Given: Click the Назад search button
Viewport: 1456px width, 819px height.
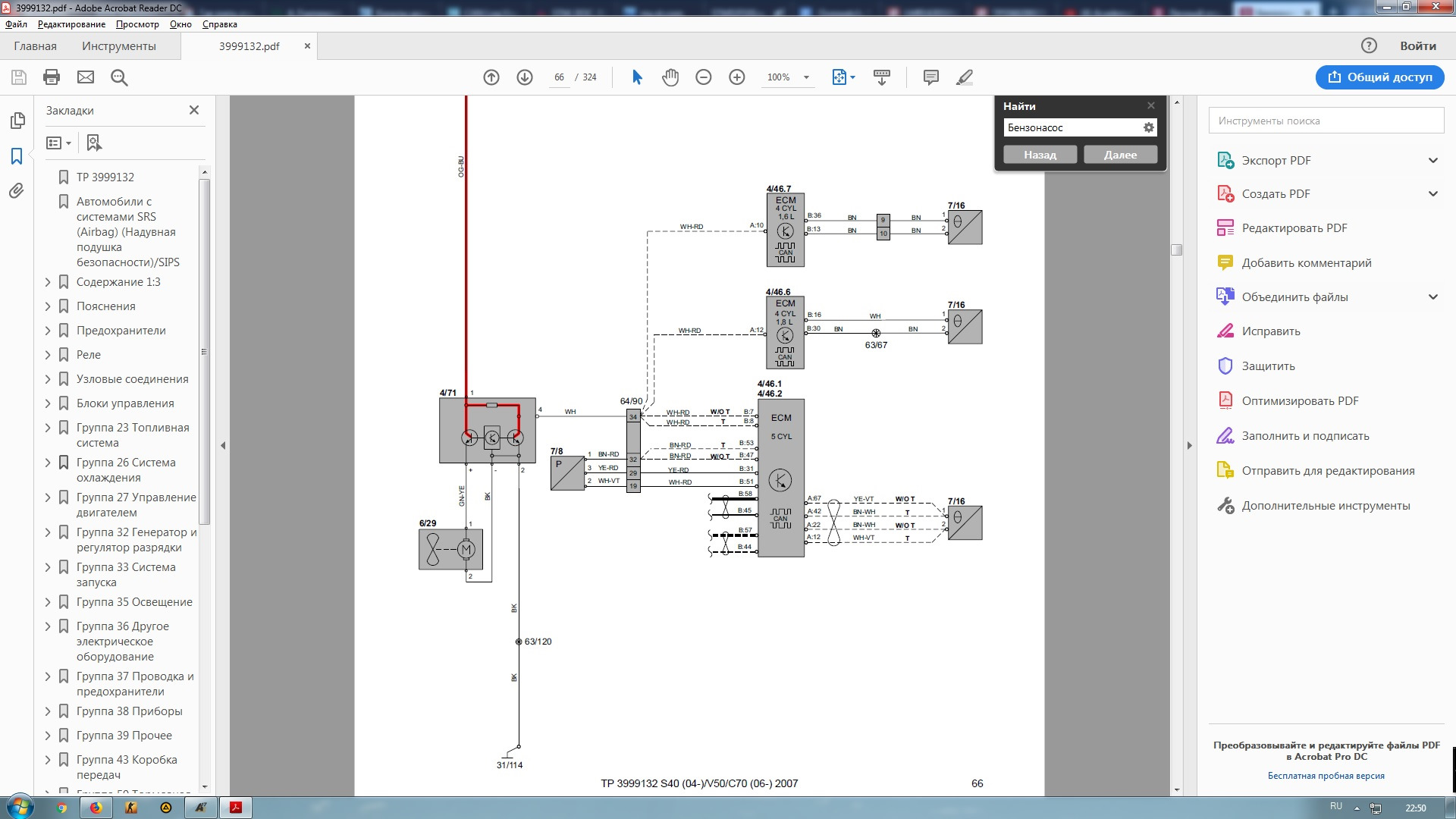Looking at the screenshot, I should coord(1040,155).
